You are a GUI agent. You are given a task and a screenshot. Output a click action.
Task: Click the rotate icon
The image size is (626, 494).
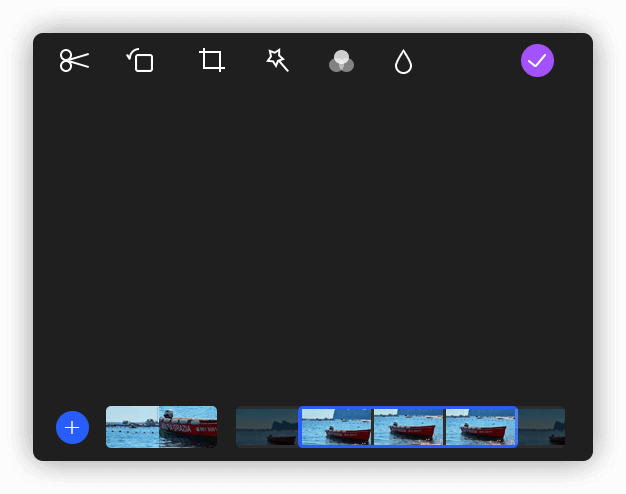coord(140,61)
